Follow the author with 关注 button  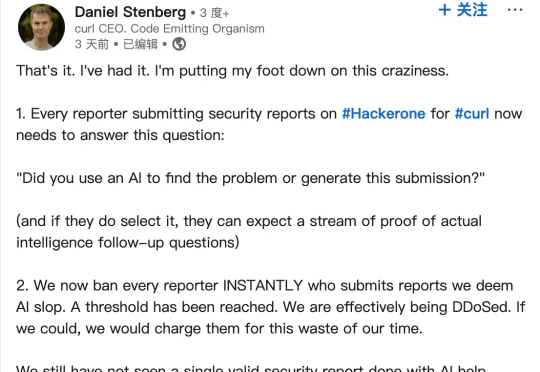pyautogui.click(x=463, y=10)
